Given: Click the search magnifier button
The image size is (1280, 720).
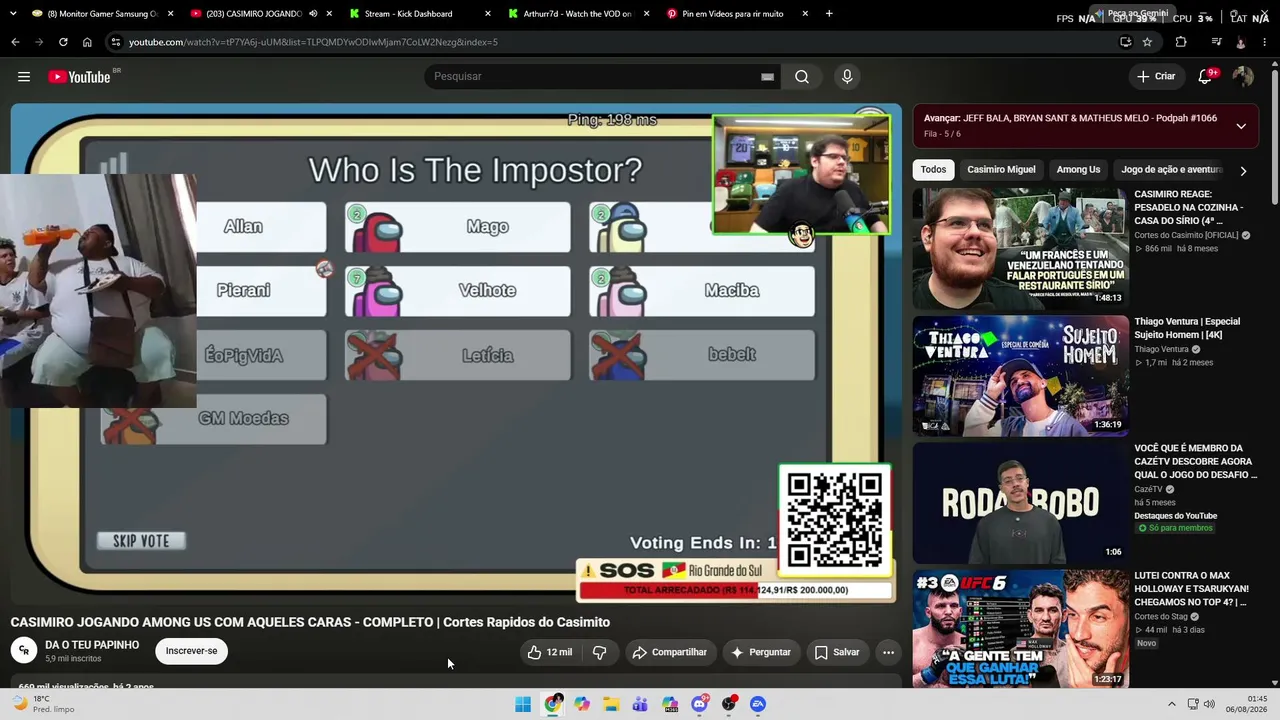Looking at the screenshot, I should [x=802, y=77].
